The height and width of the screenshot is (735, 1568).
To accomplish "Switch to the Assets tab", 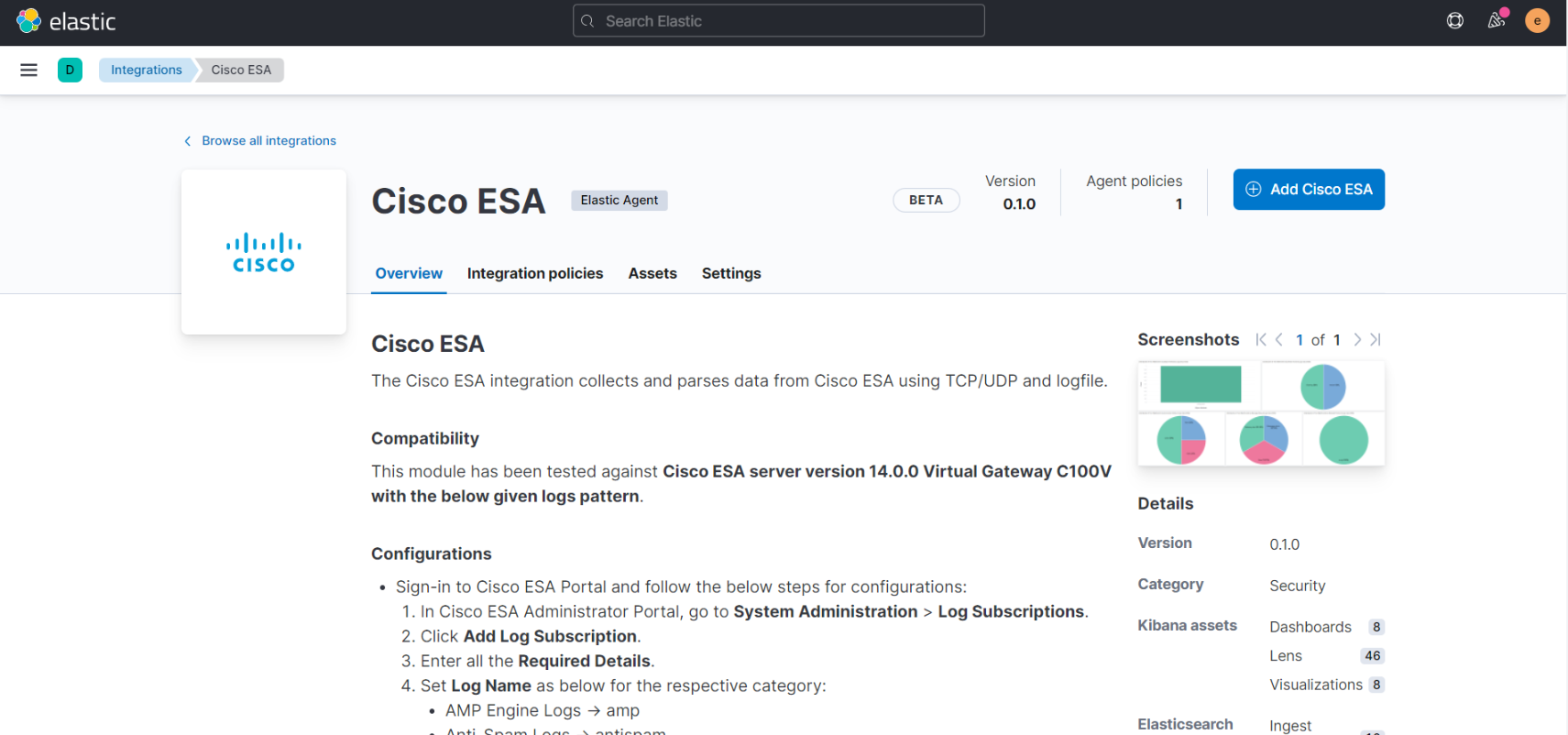I will (652, 273).
